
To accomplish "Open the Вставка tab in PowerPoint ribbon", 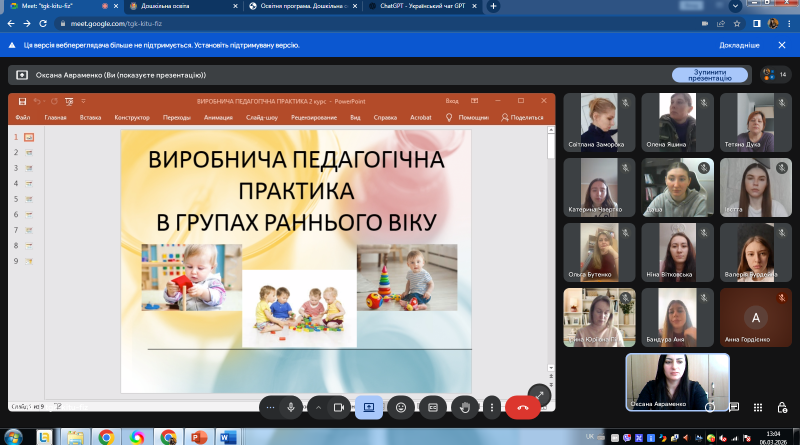I will (x=90, y=117).
